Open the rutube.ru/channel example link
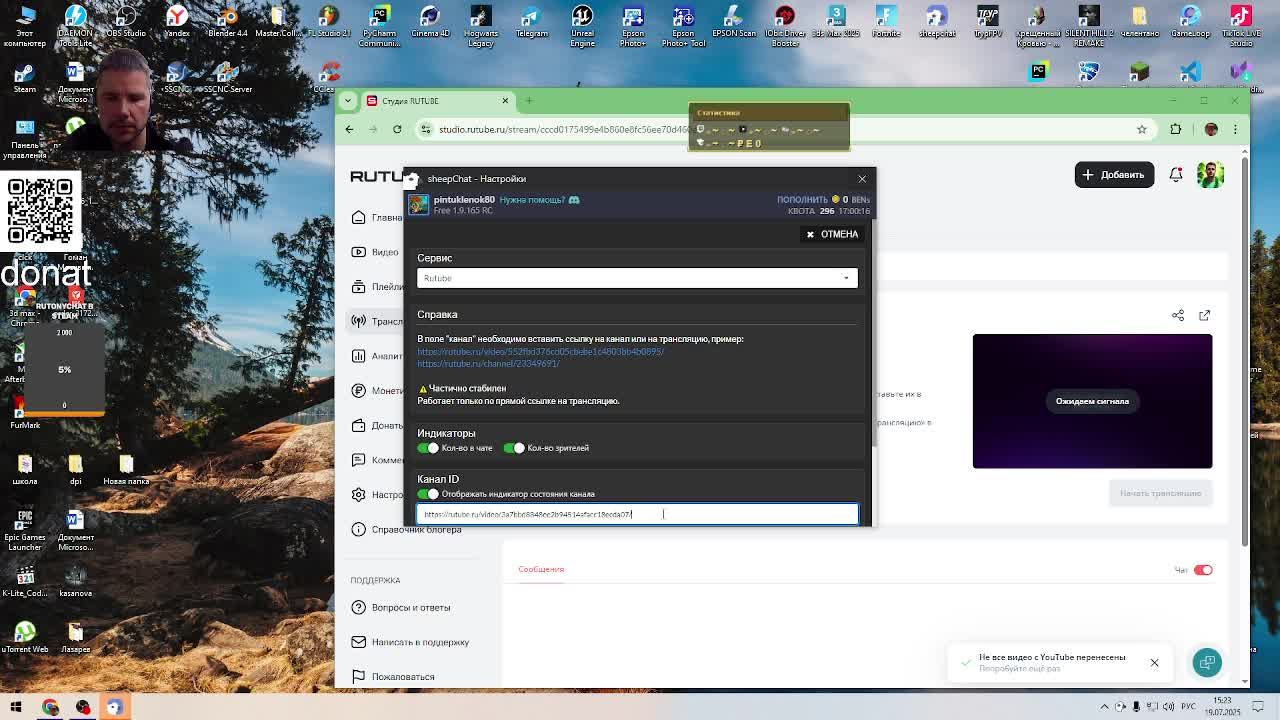 pos(488,364)
